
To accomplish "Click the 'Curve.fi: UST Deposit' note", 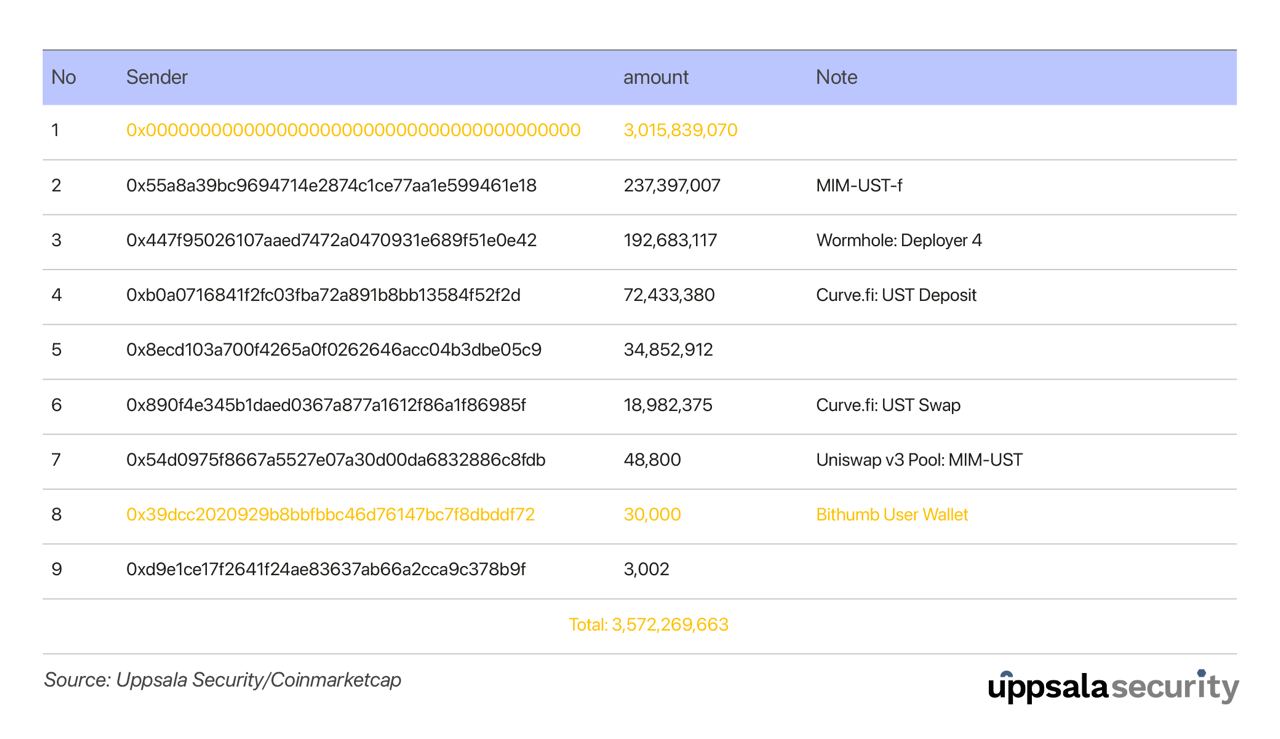I will point(896,295).
